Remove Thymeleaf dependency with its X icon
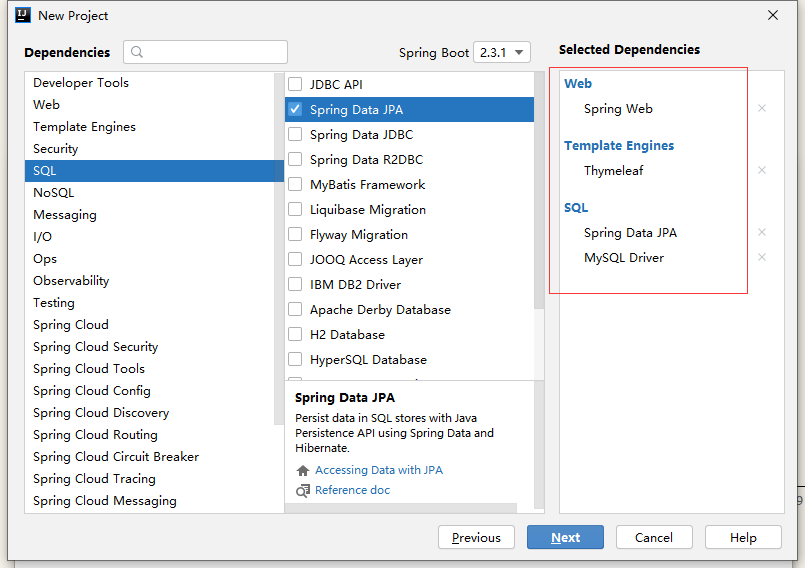Screen dimensions: 805x568 pyautogui.click(x=762, y=170)
